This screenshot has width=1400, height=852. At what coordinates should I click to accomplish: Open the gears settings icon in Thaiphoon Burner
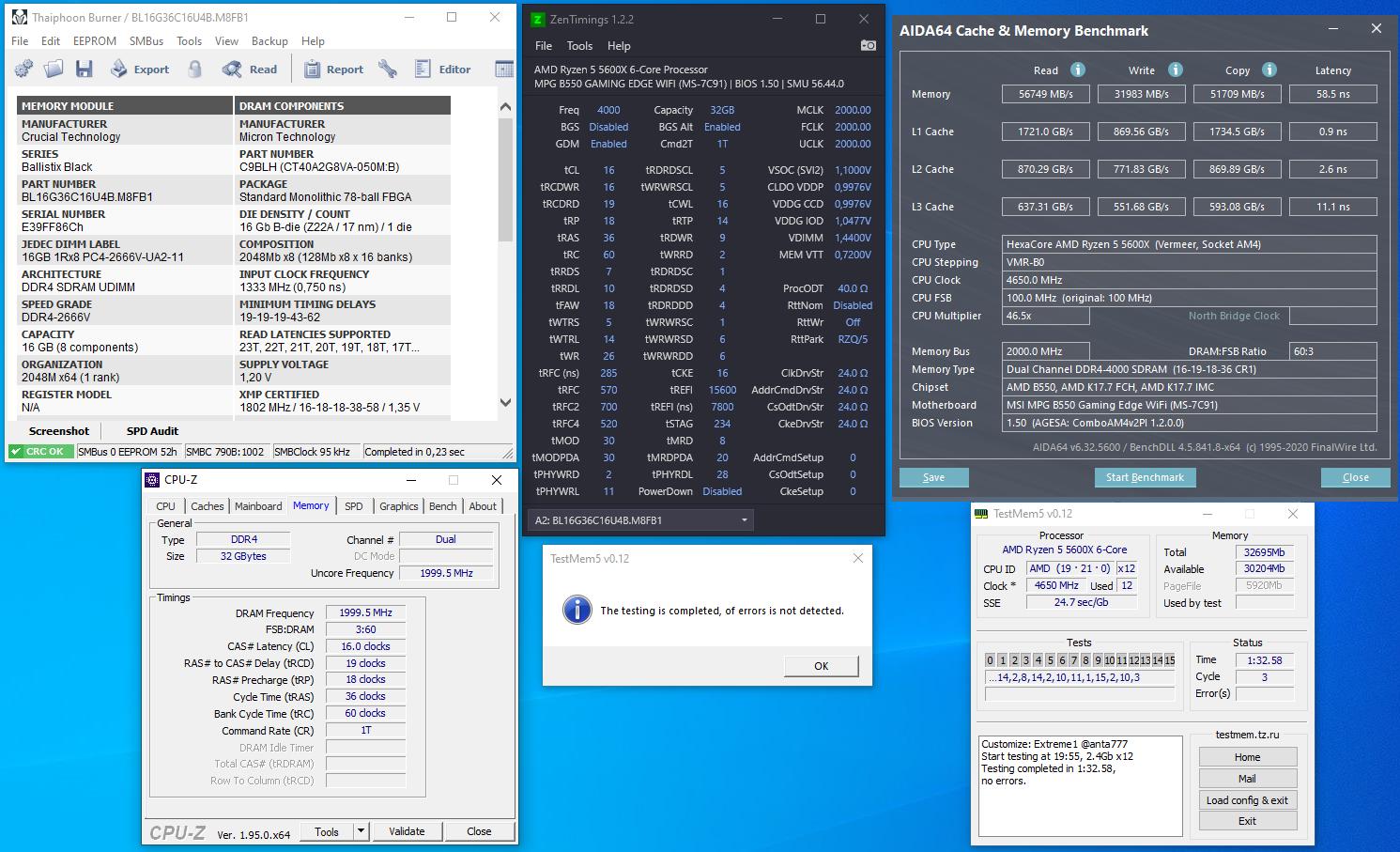23,69
